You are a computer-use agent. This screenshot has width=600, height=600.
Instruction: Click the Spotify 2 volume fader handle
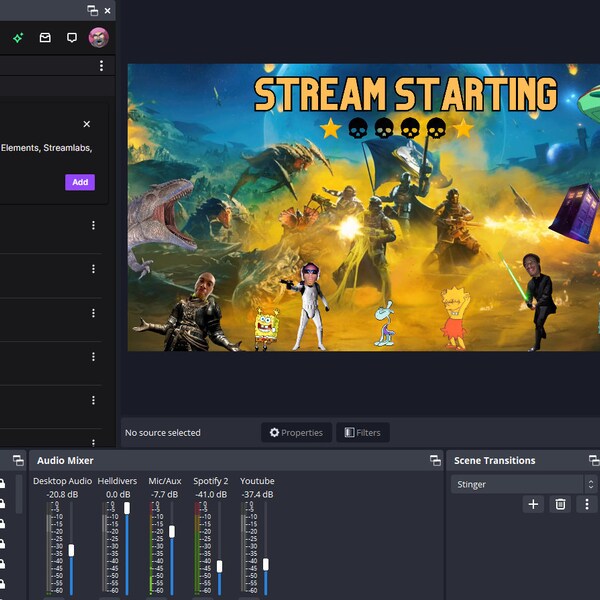click(x=219, y=566)
